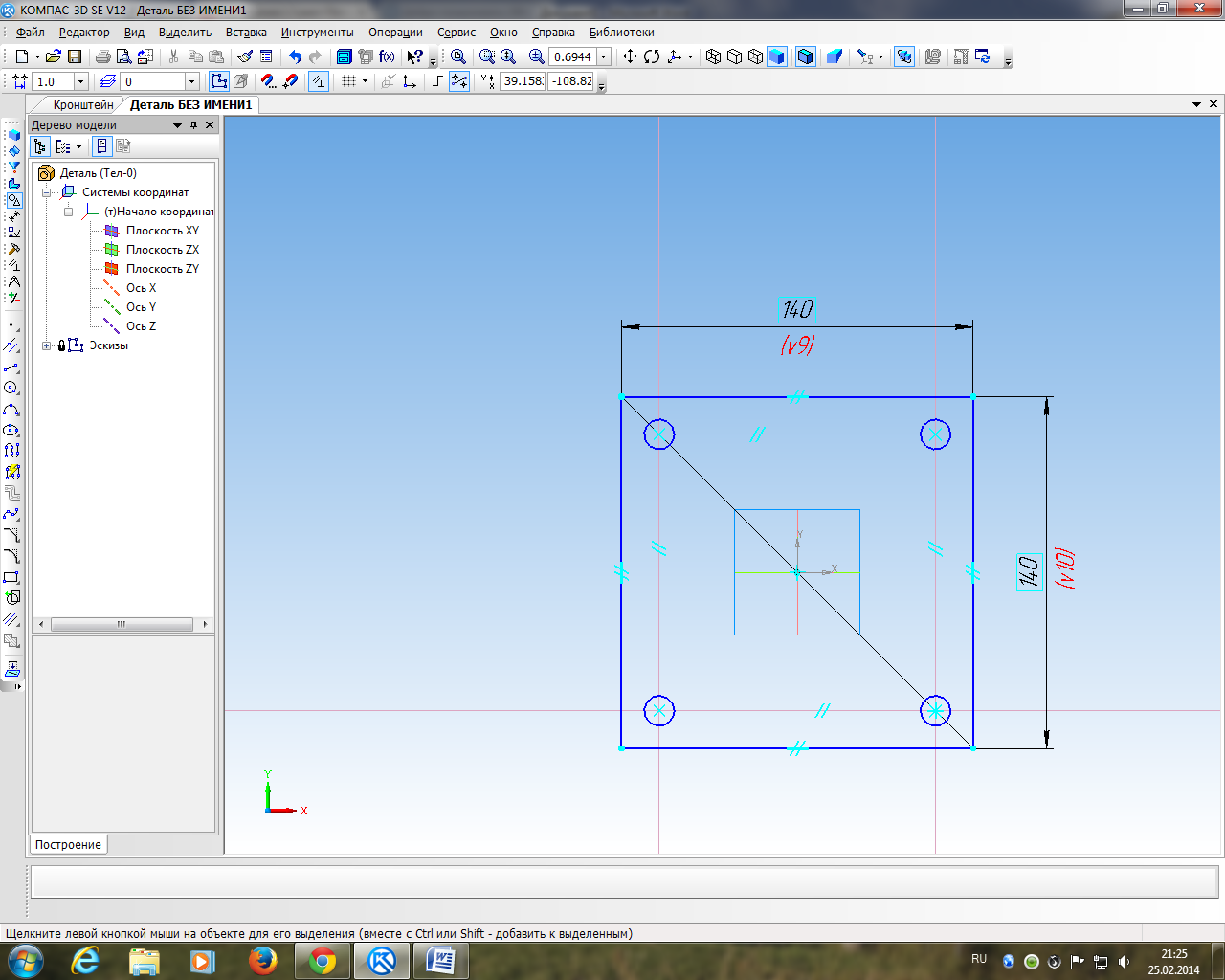This screenshot has height=980, width=1225.
Task: Click the Spline curve tool in the sidebar
Action: click(x=11, y=514)
